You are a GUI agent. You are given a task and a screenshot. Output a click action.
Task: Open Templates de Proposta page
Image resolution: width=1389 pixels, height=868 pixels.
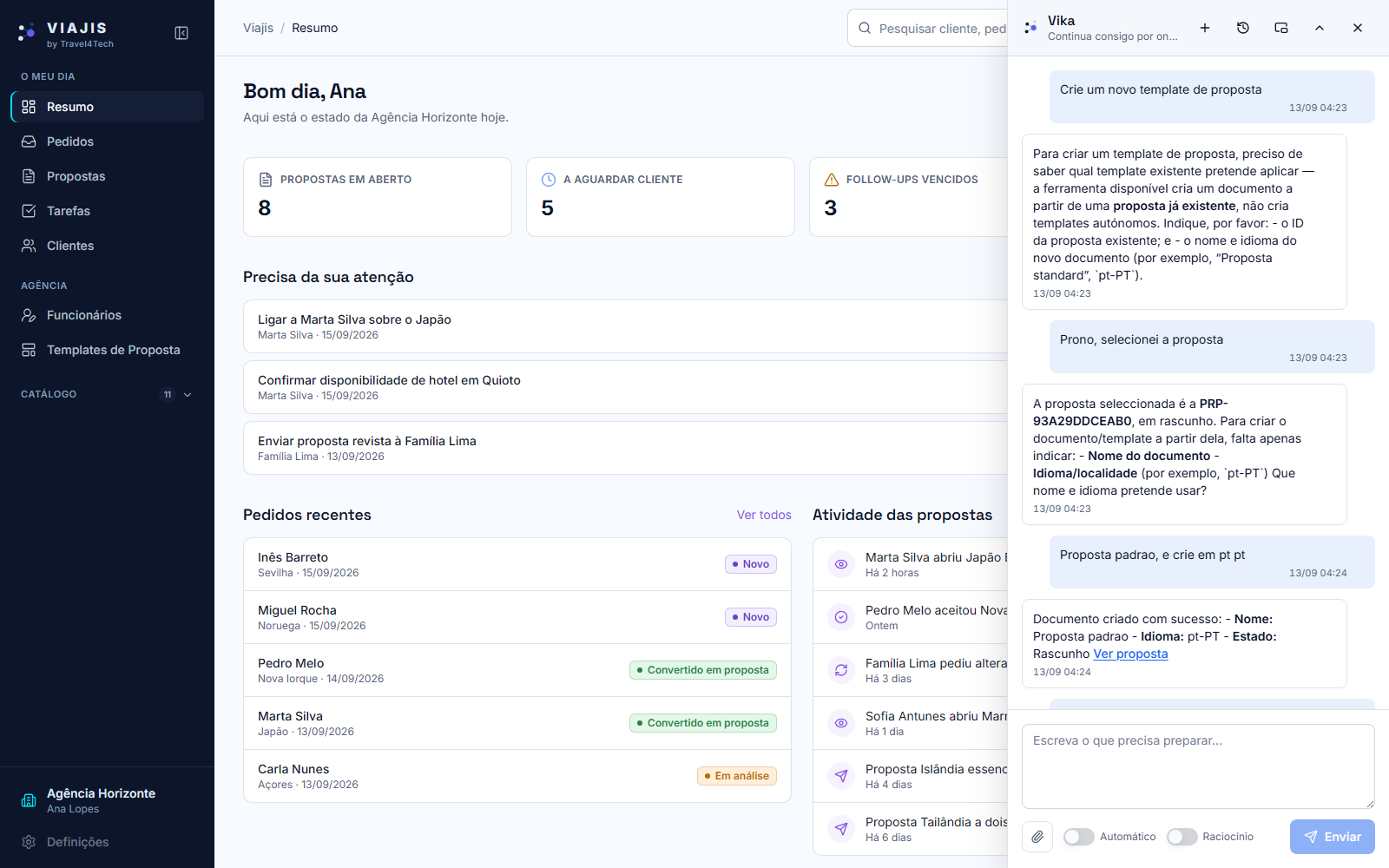point(108,350)
